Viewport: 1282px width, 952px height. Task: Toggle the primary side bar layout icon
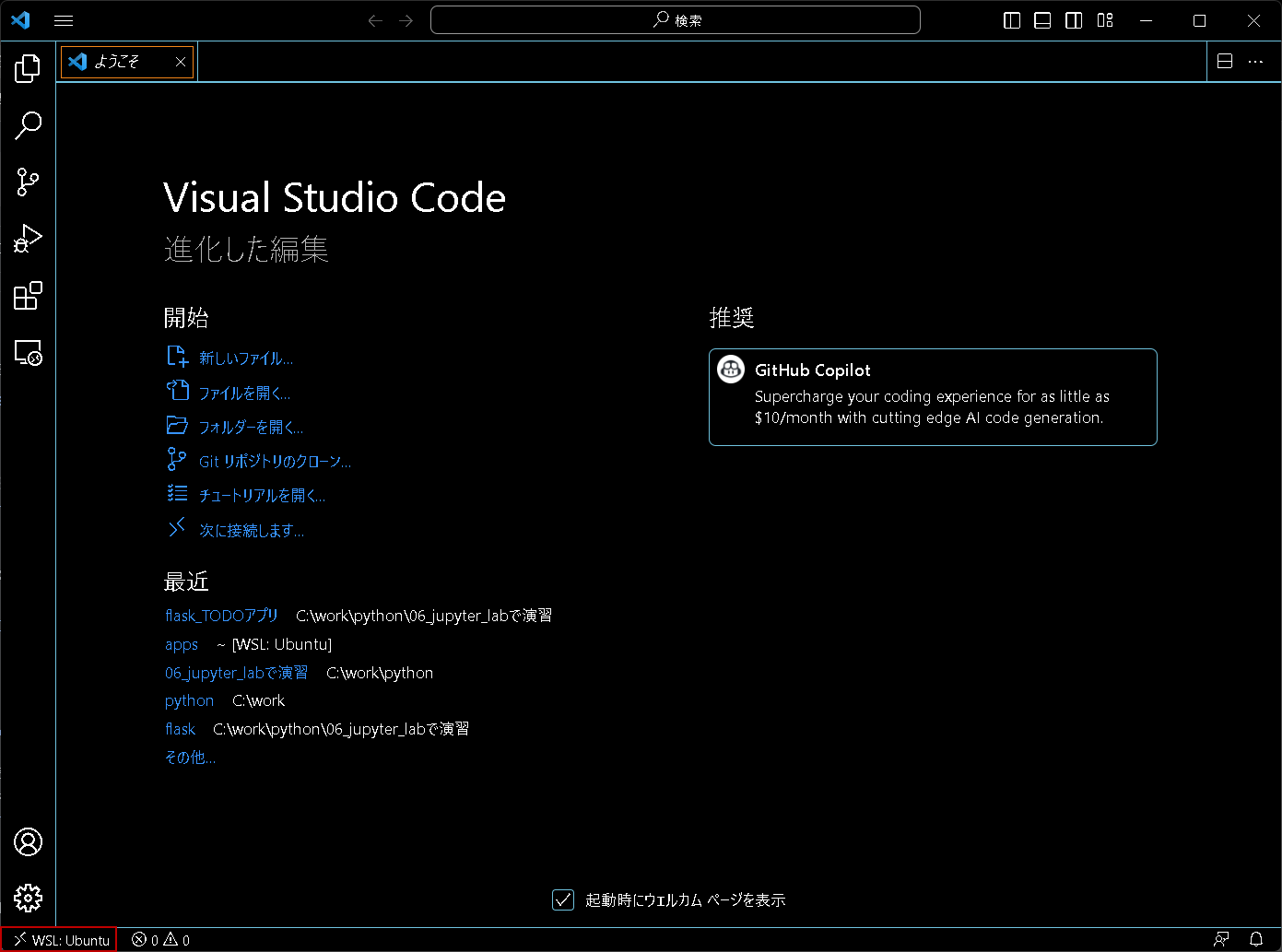pyautogui.click(x=1012, y=20)
